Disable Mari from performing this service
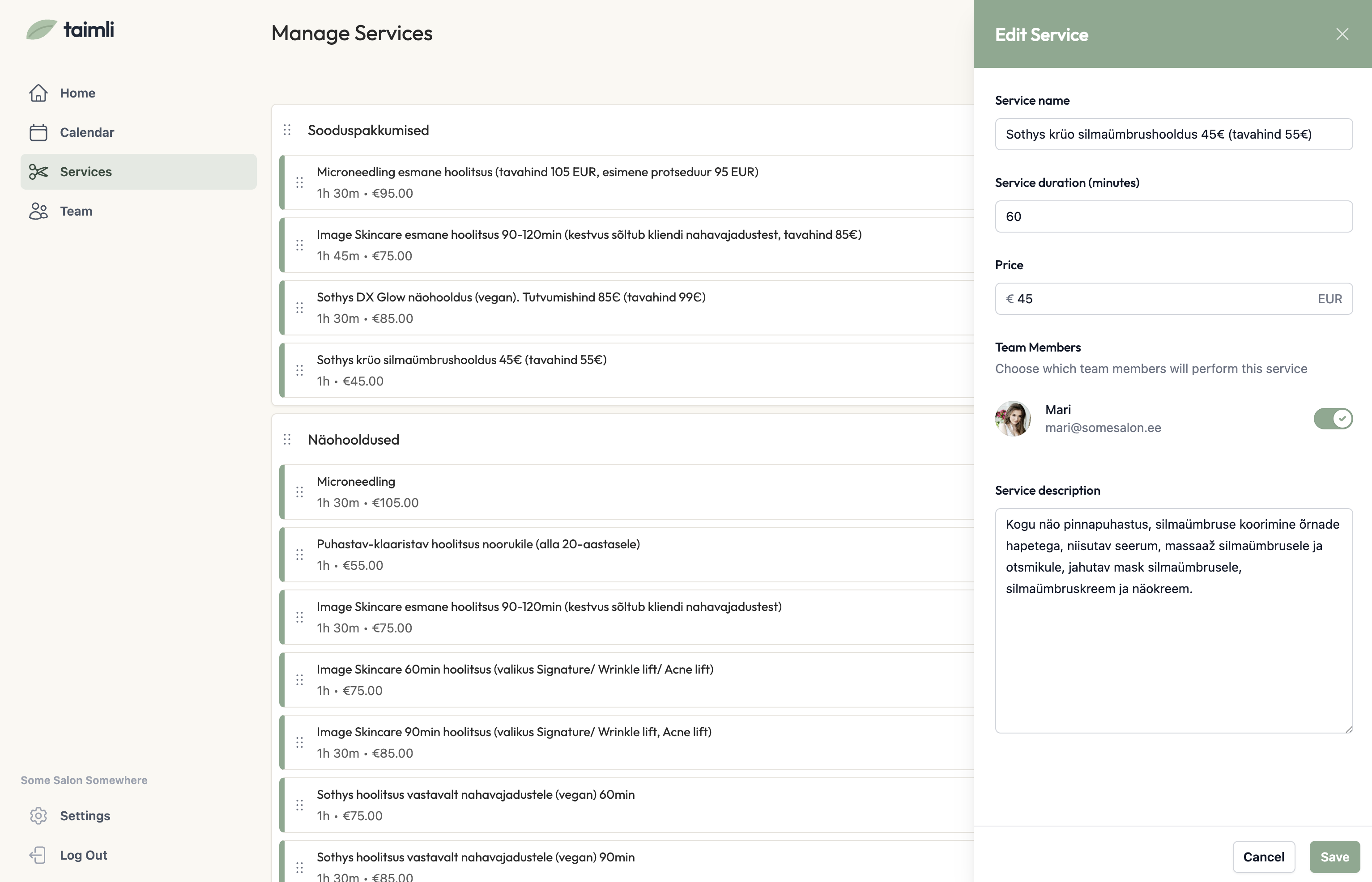Image resolution: width=1372 pixels, height=882 pixels. (1333, 419)
